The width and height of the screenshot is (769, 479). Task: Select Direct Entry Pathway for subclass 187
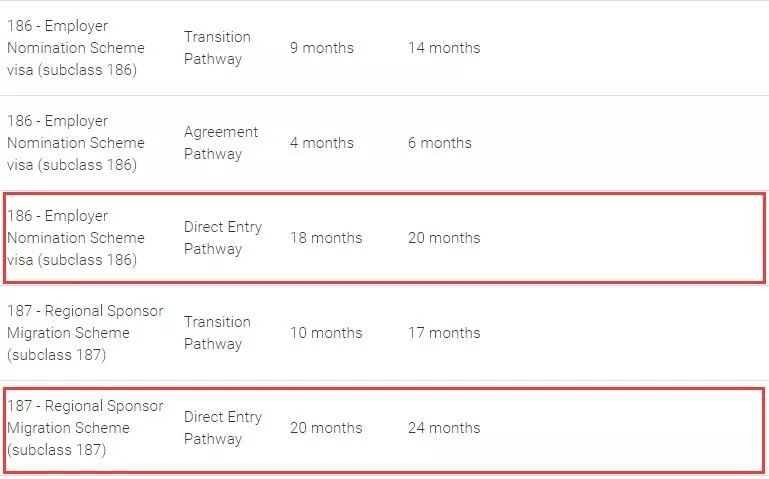222,428
